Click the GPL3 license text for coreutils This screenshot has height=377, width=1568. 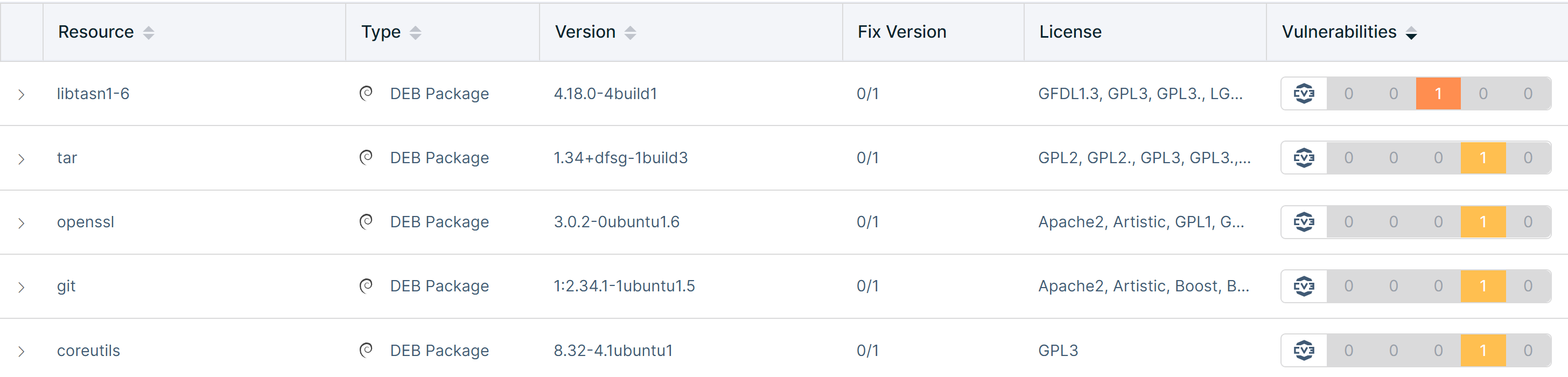(x=1058, y=350)
